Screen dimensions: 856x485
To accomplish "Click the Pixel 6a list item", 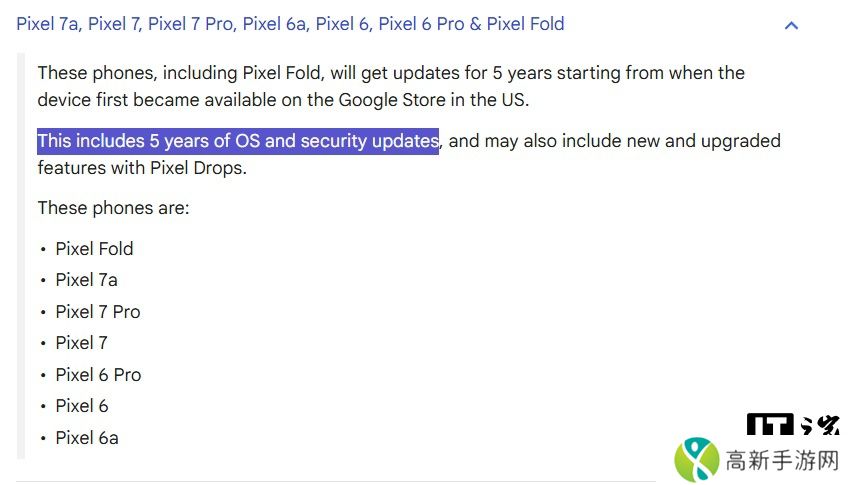I will (87, 438).
